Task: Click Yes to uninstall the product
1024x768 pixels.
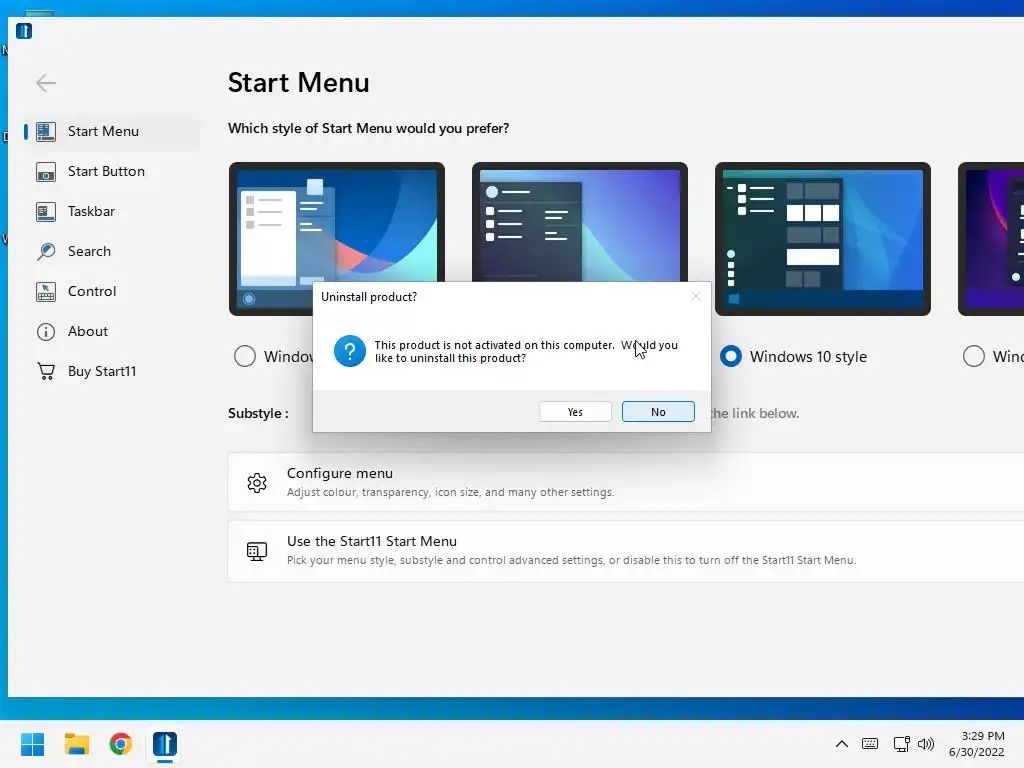Action: 575,412
